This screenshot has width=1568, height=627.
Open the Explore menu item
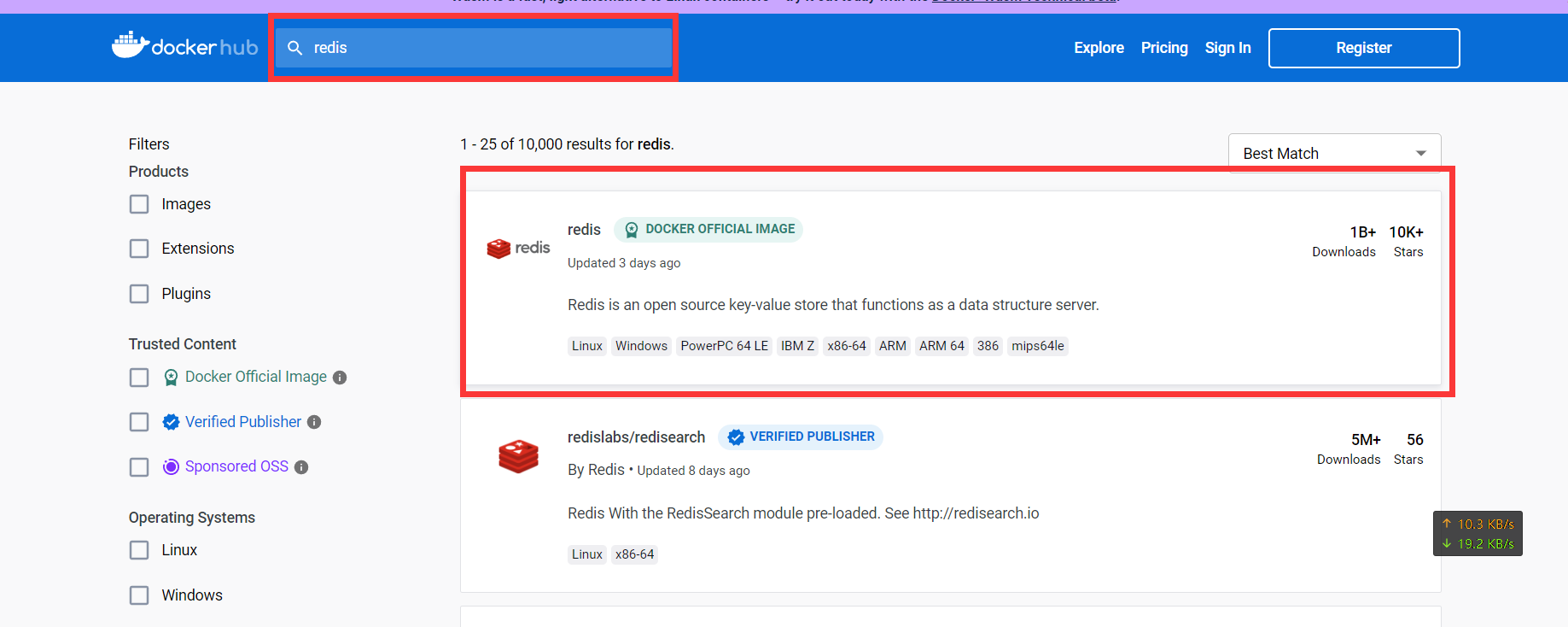[x=1099, y=48]
